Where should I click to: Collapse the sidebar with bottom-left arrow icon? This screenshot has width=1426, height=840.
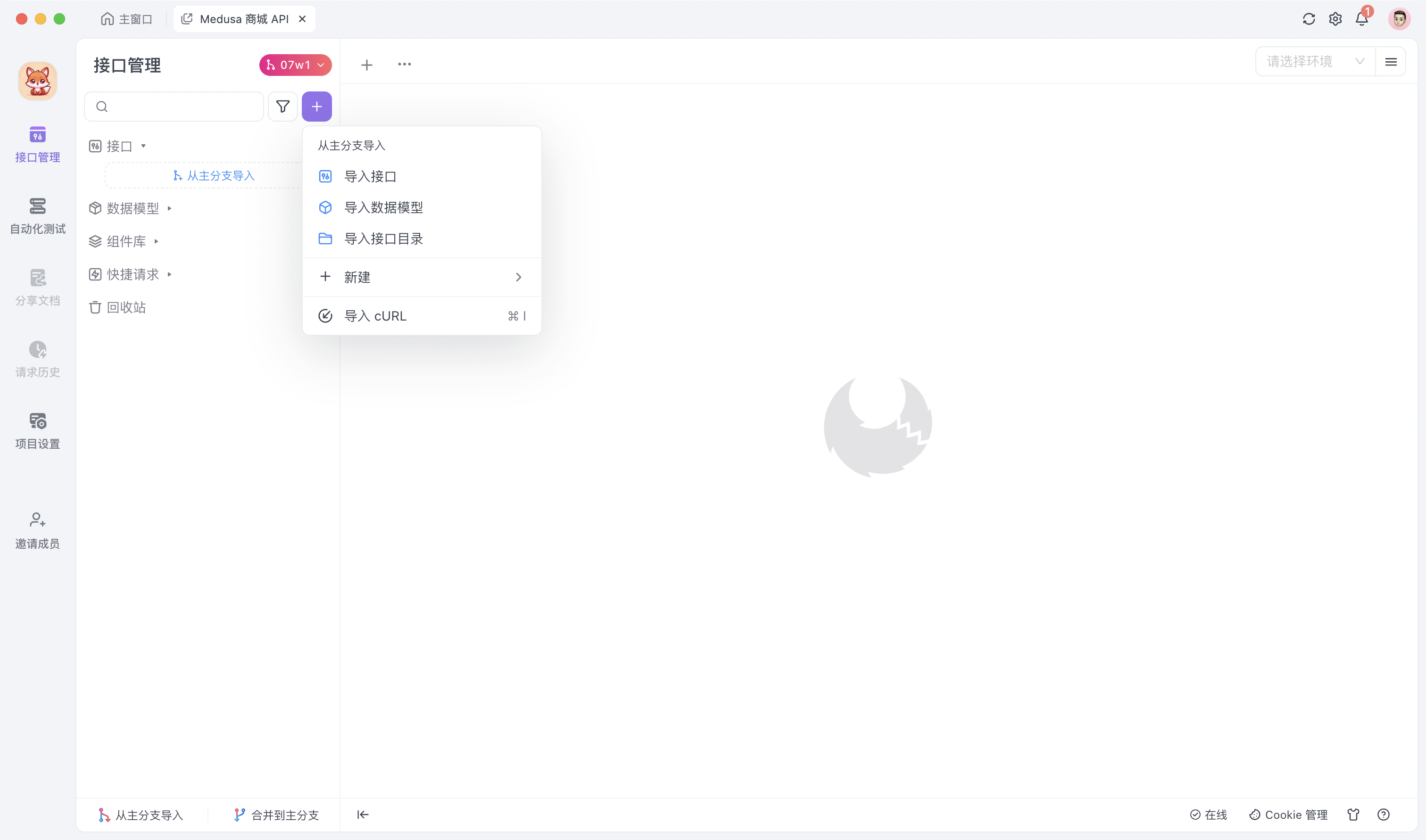click(x=363, y=815)
